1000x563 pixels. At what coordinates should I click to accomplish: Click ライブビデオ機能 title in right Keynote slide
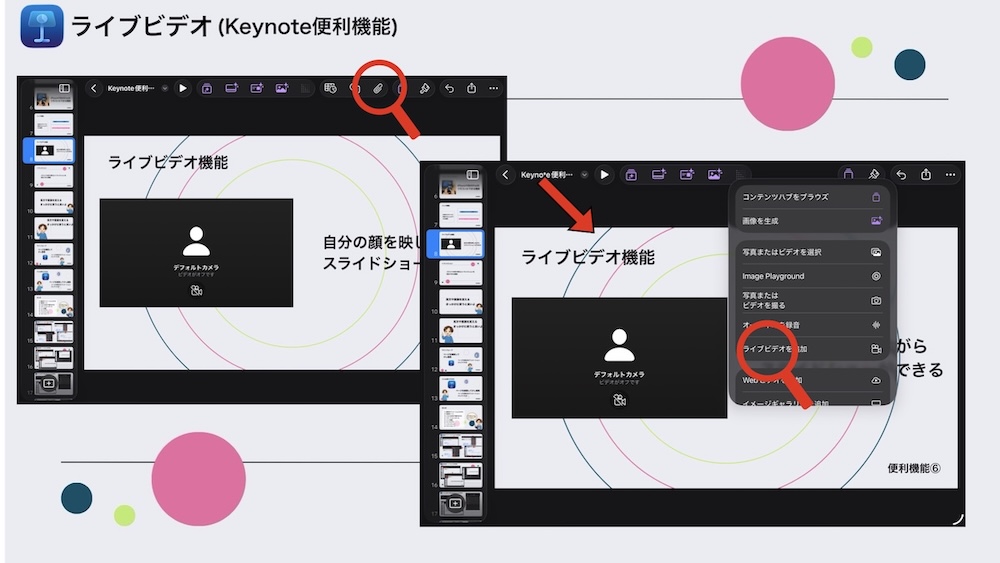click(588, 258)
